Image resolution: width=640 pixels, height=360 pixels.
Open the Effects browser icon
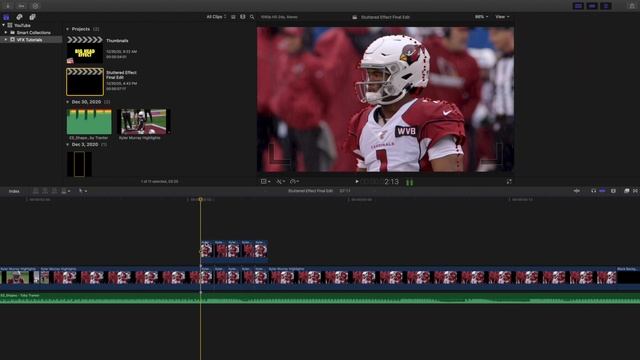click(x=627, y=191)
